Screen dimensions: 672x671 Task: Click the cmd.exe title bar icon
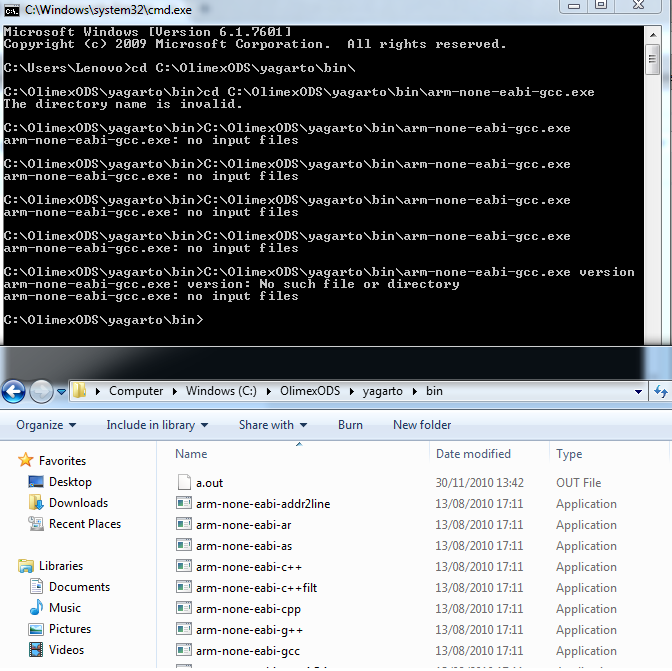(x=12, y=10)
